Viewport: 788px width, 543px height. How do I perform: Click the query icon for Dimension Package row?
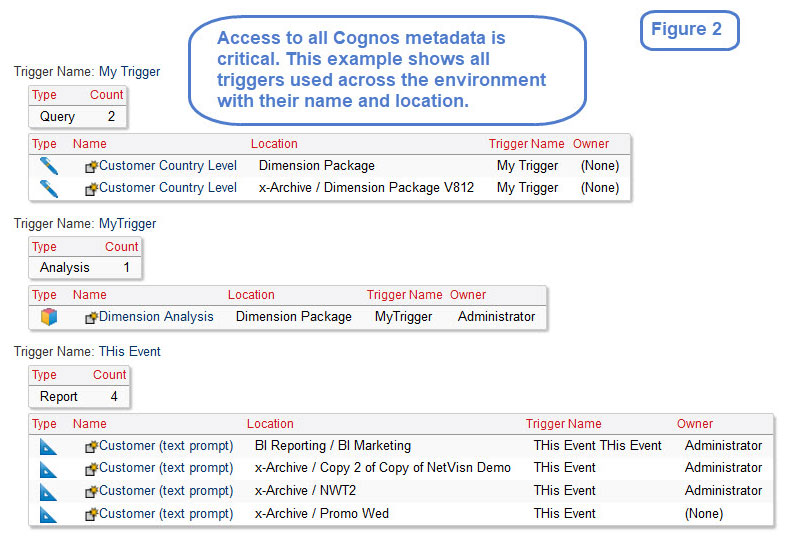pos(49,165)
